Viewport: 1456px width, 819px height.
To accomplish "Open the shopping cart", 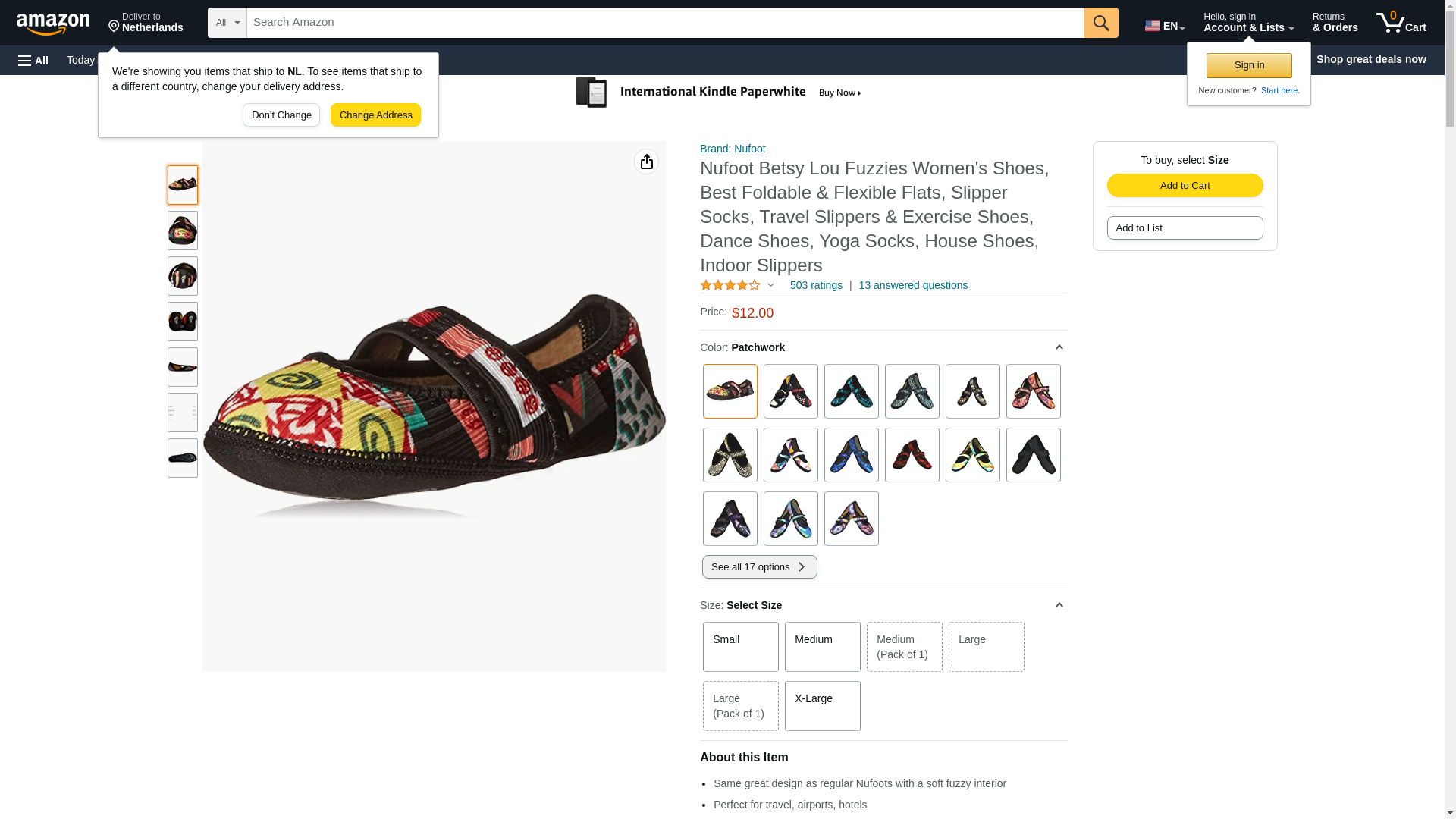I will tap(1401, 23).
